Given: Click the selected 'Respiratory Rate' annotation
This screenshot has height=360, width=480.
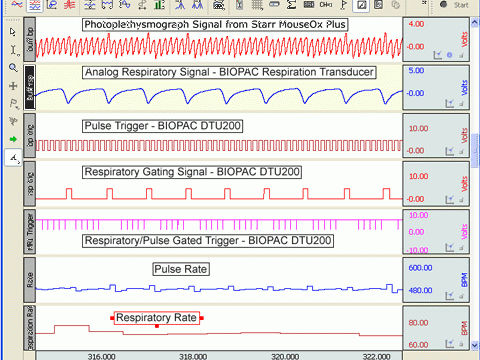Looking at the screenshot, I should tap(157, 318).
